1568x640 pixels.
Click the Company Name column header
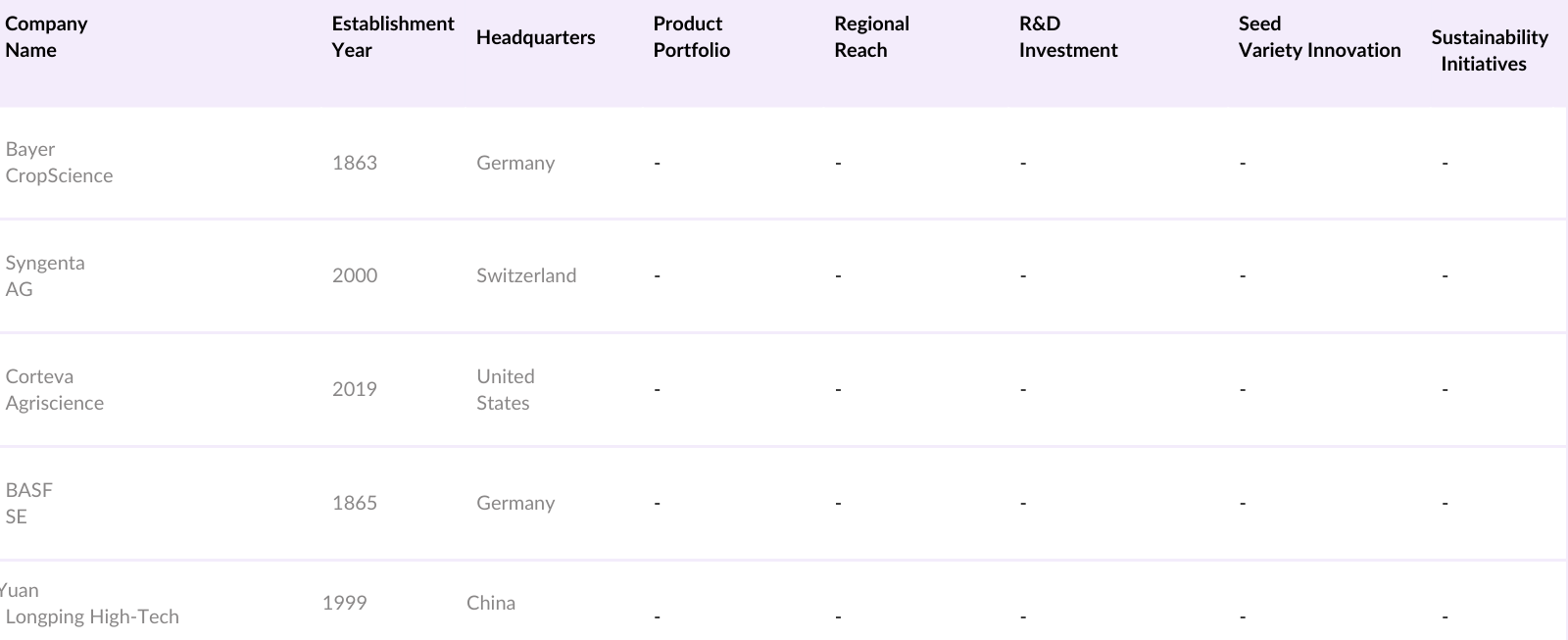(46, 37)
